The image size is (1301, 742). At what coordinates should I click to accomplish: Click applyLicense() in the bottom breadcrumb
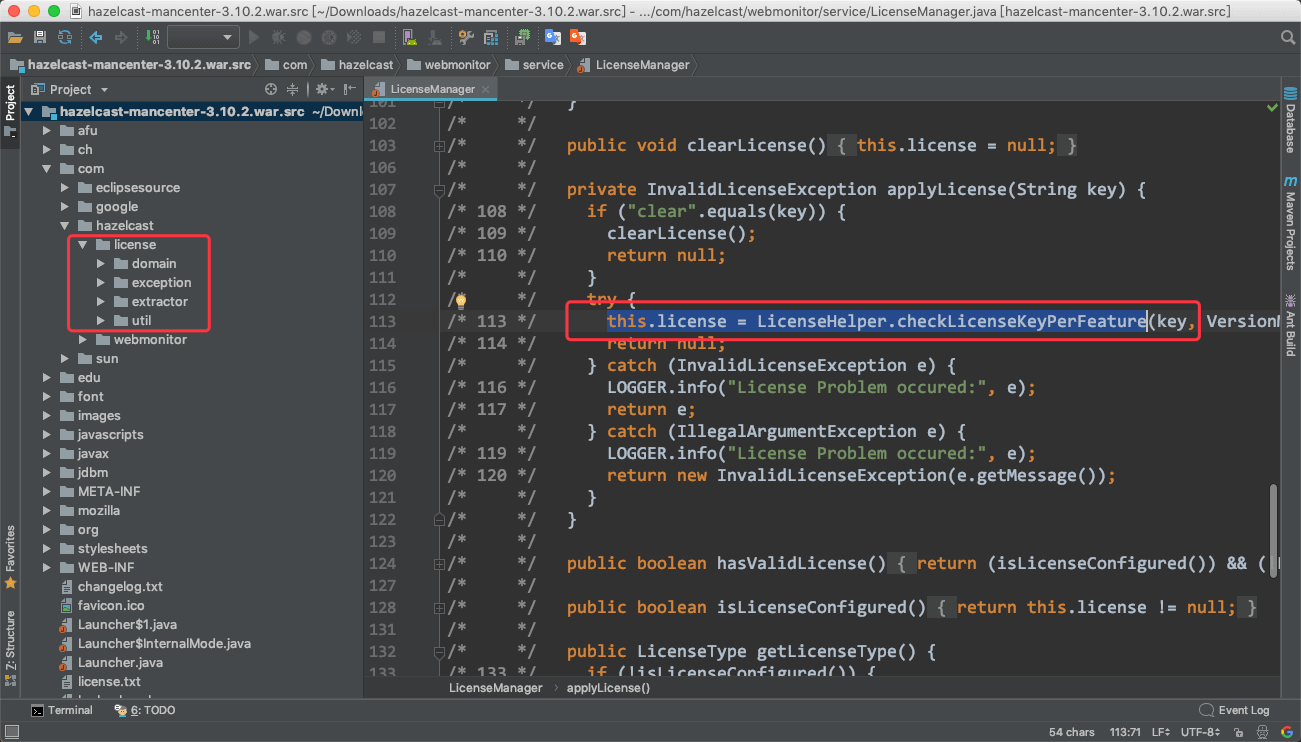coord(608,688)
